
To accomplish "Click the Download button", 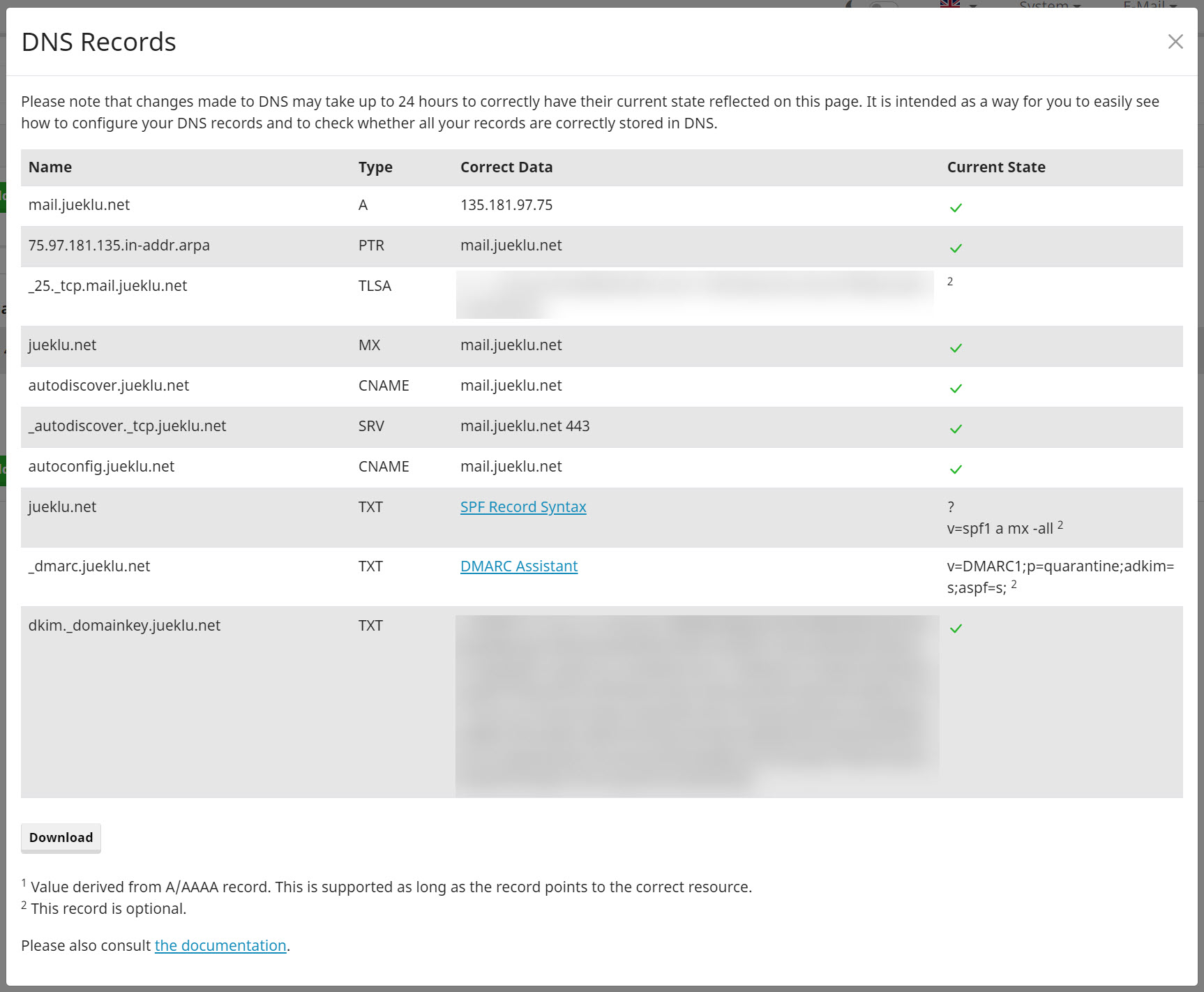I will [61, 838].
